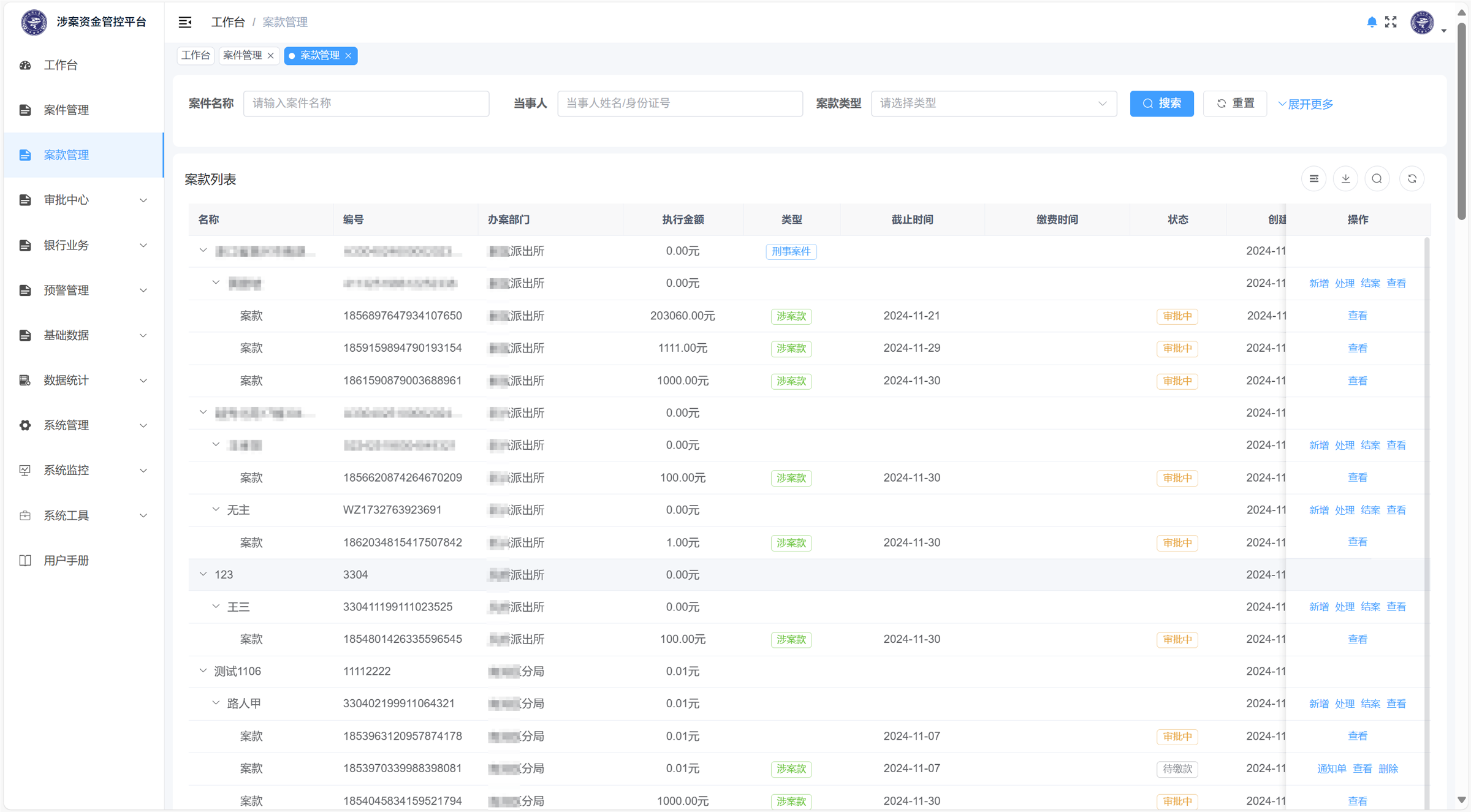Click the 系统工具 toolbox icon
Viewport: 1471px width, 812px height.
pos(25,515)
